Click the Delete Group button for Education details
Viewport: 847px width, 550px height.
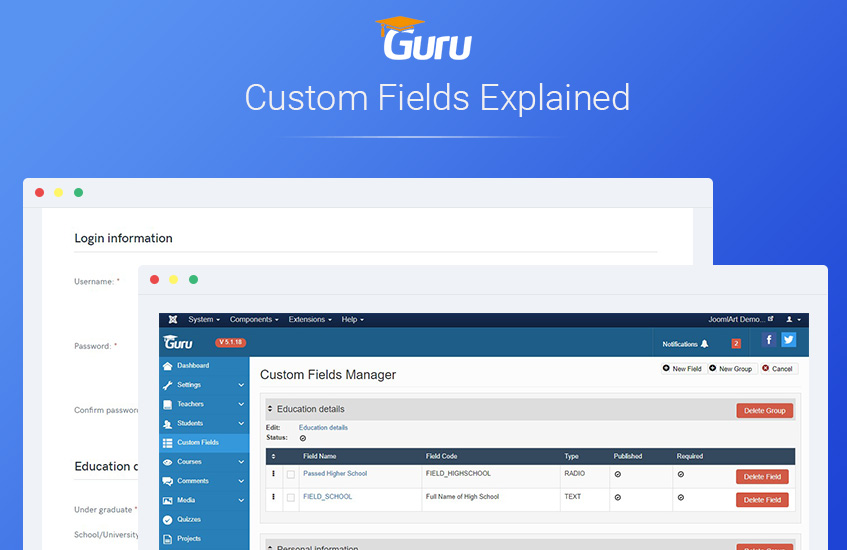pos(764,410)
